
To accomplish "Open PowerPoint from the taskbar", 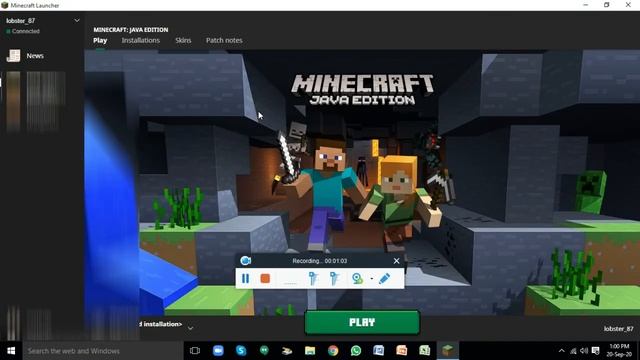I will 402,350.
